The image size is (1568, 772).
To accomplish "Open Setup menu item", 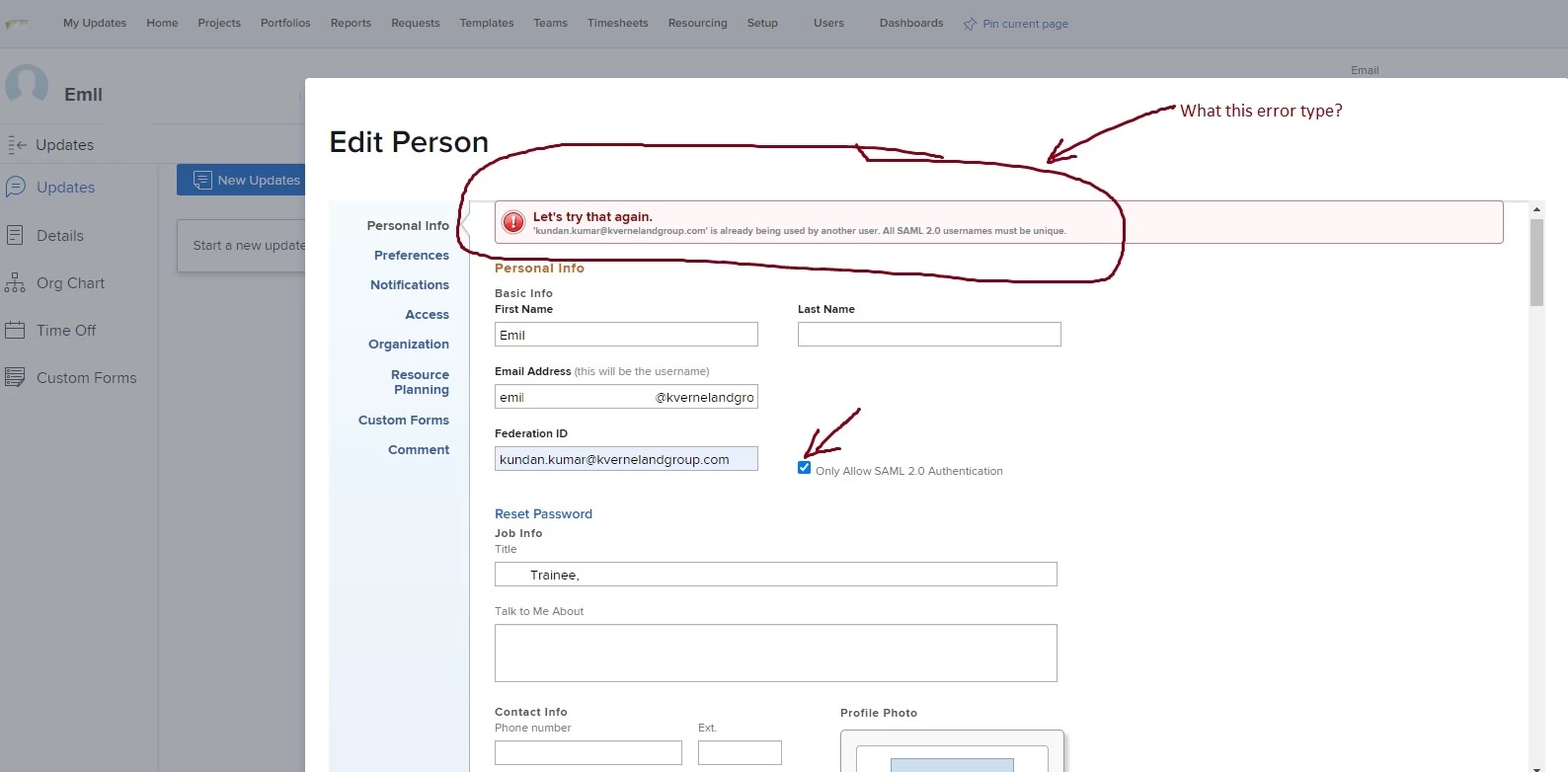I will [x=762, y=23].
